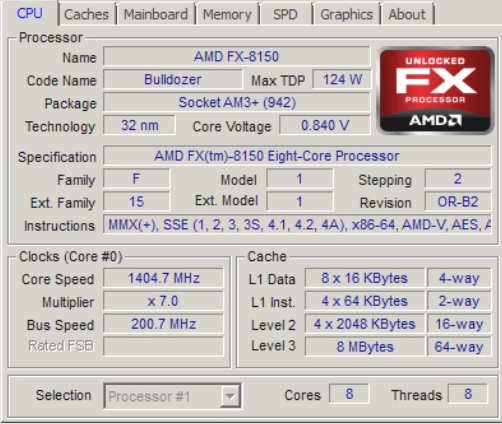The height and width of the screenshot is (424, 502).
Task: Click the Processor selection dropdown arrow
Action: (230, 396)
